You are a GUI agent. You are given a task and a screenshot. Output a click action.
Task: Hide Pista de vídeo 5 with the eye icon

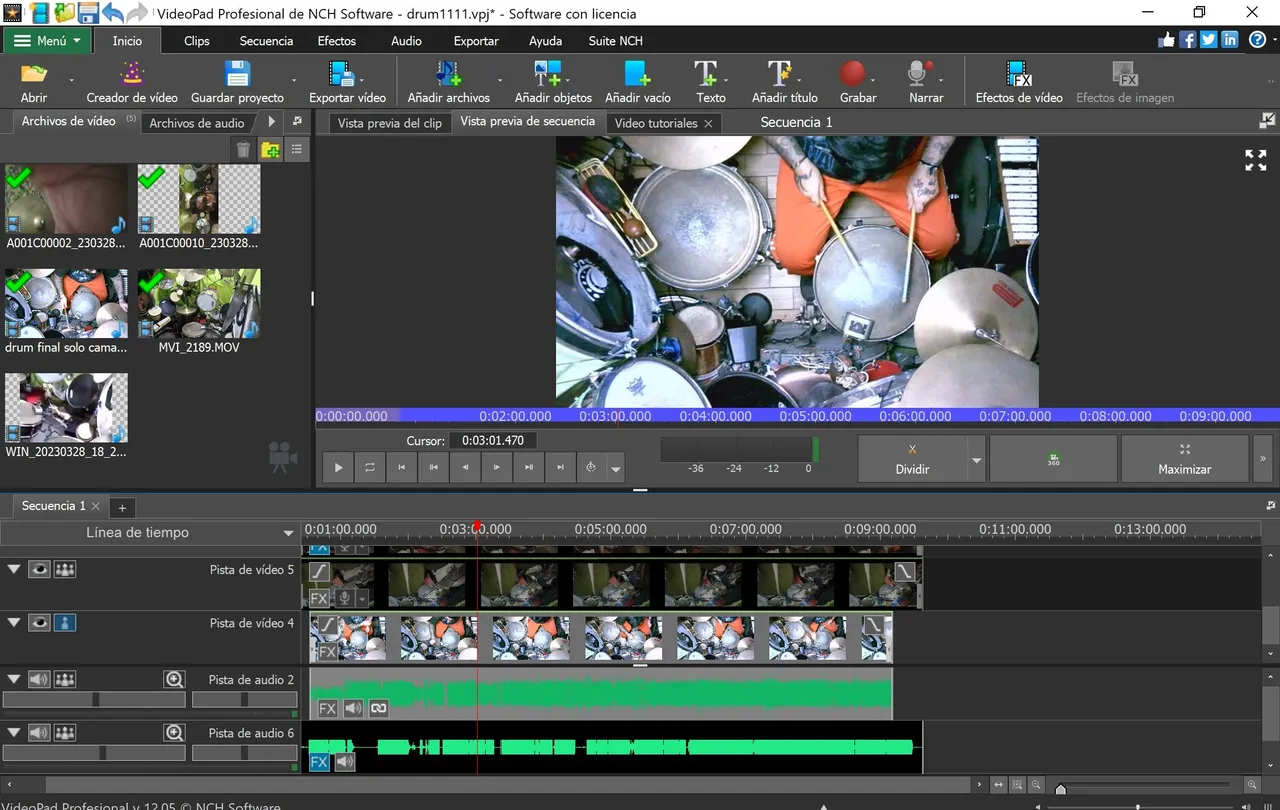pyautogui.click(x=39, y=569)
